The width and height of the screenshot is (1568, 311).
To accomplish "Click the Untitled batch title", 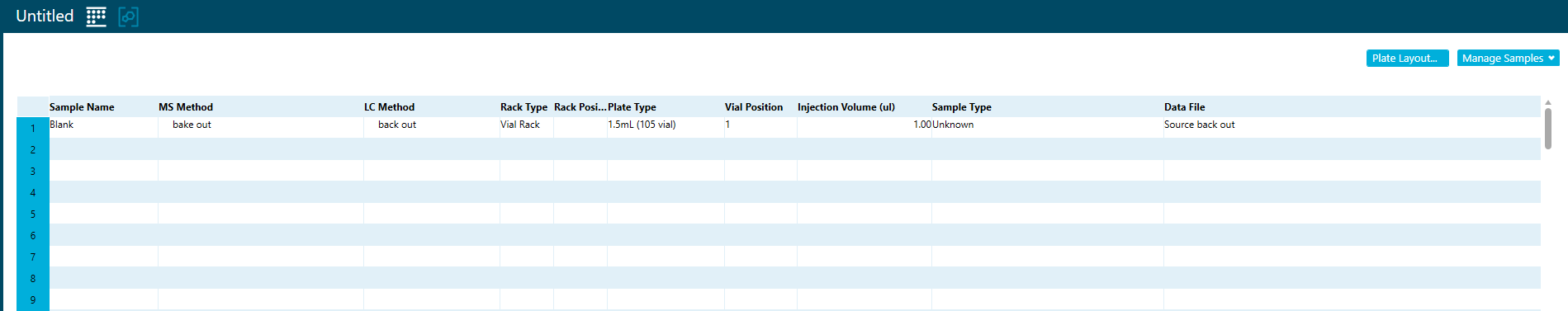I will [45, 16].
